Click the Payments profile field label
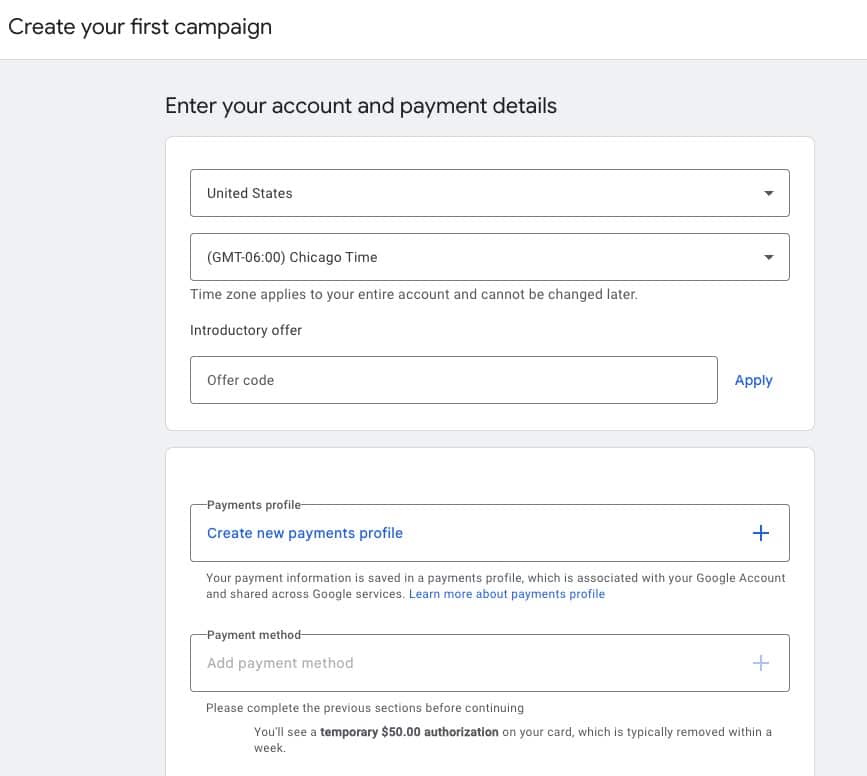Viewport: 867px width, 776px height. click(253, 505)
